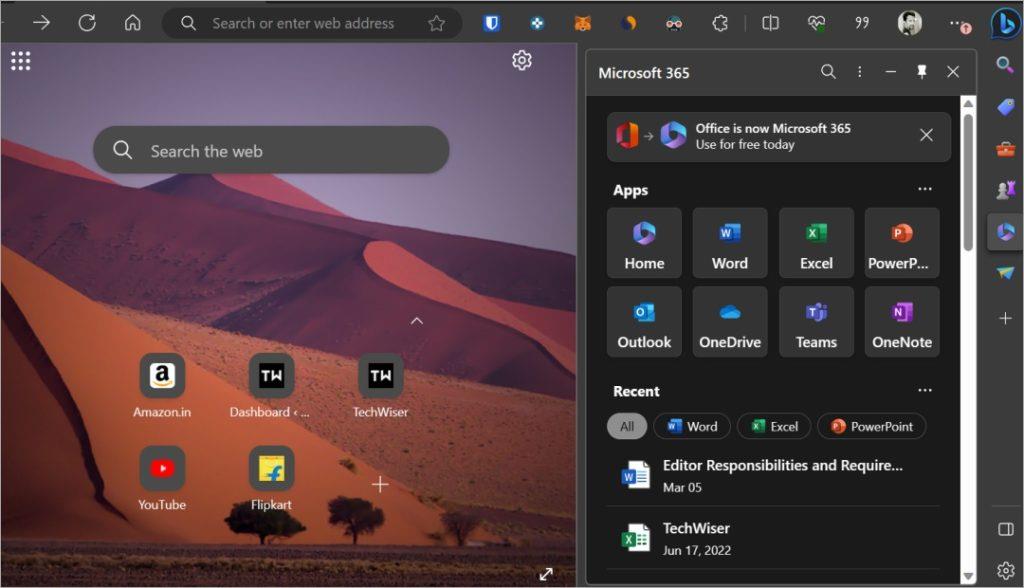Open Apps section more options
The image size is (1024, 588).
coord(925,189)
